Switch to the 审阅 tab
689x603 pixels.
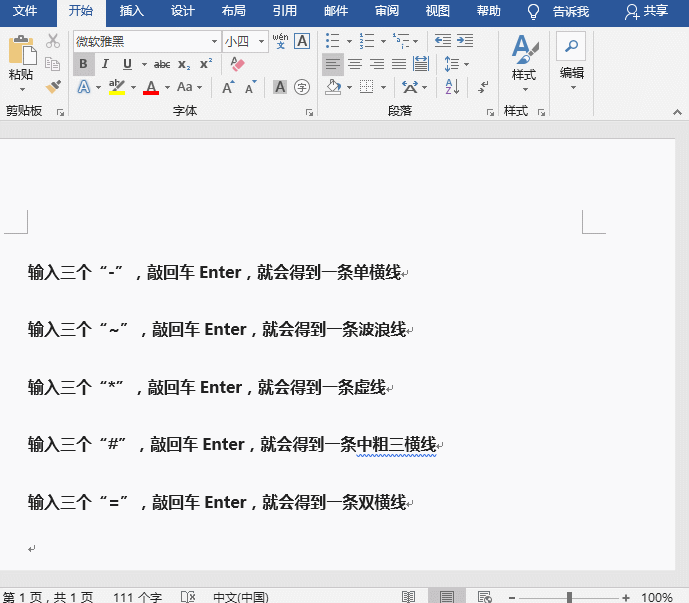(x=387, y=11)
